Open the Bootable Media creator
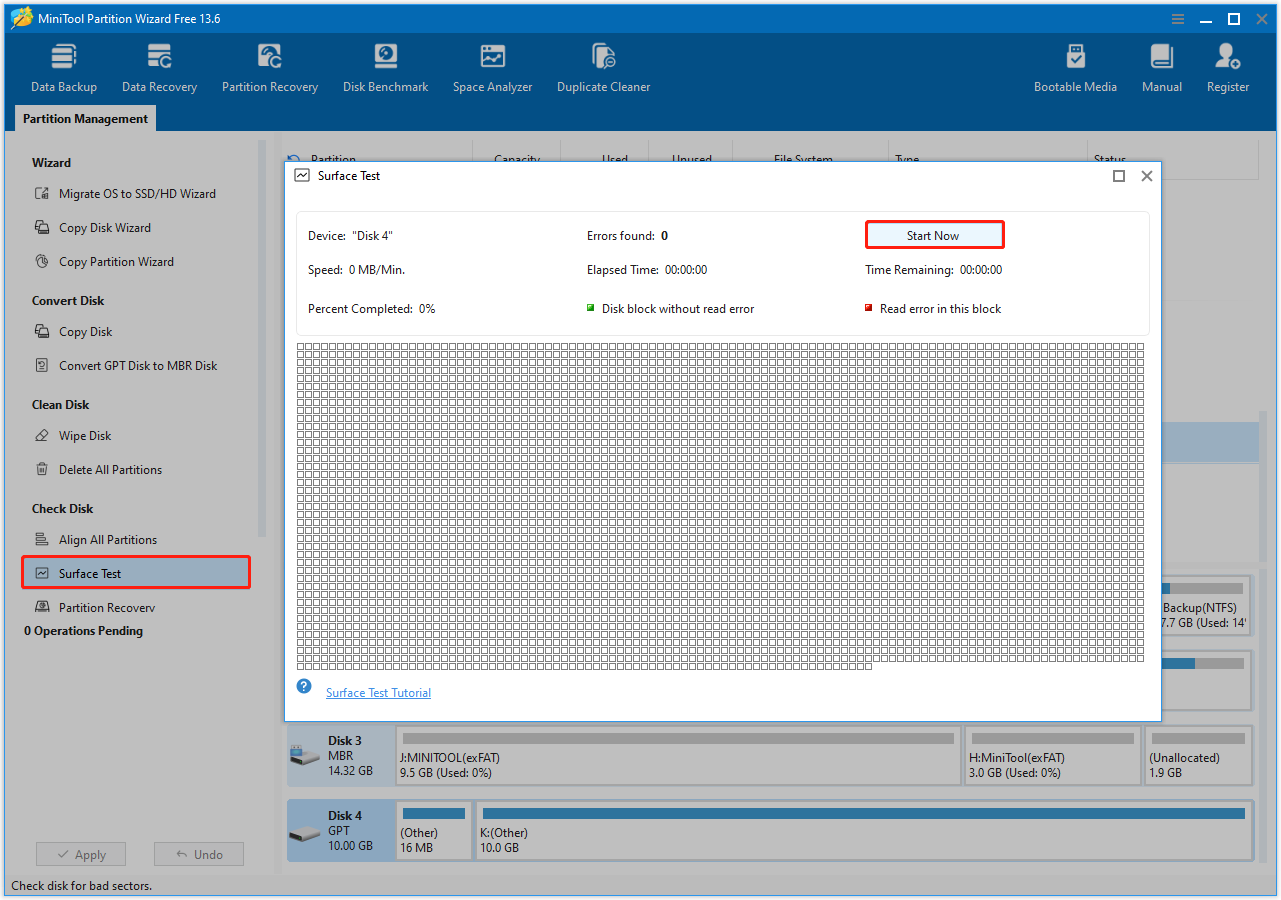 click(x=1075, y=65)
